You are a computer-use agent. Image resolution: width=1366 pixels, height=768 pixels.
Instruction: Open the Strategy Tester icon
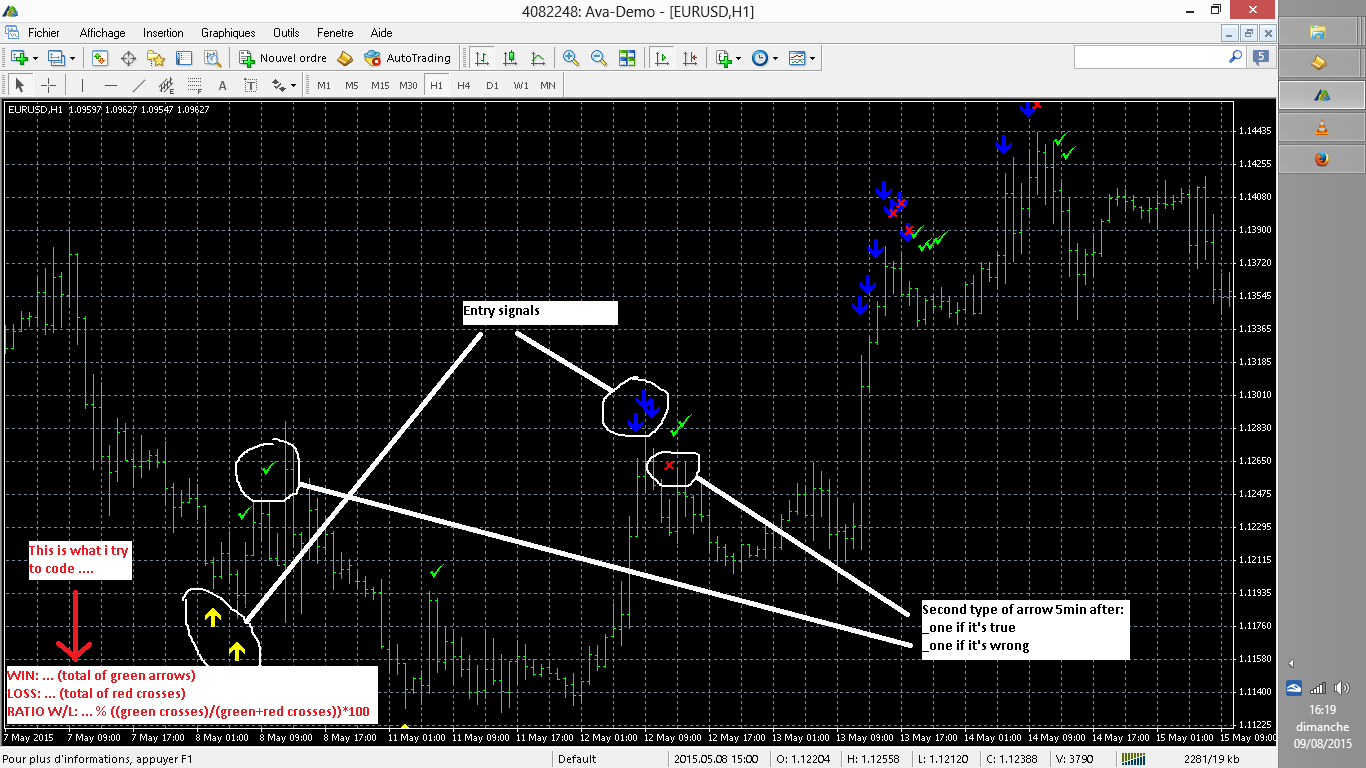[213, 58]
